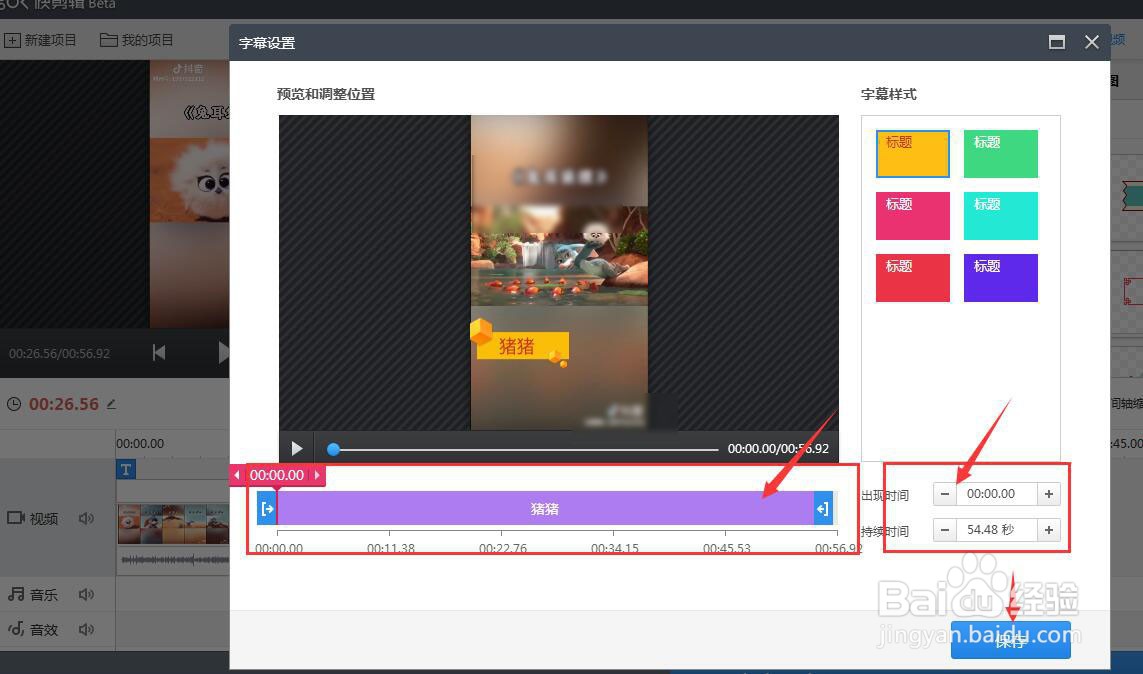The width and height of the screenshot is (1143, 674).
Task: Close the 字幕设置 dialog
Action: (x=1091, y=42)
